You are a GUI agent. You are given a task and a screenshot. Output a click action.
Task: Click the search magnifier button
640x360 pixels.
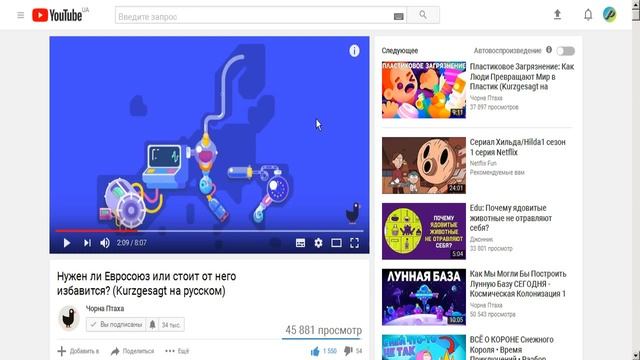423,15
